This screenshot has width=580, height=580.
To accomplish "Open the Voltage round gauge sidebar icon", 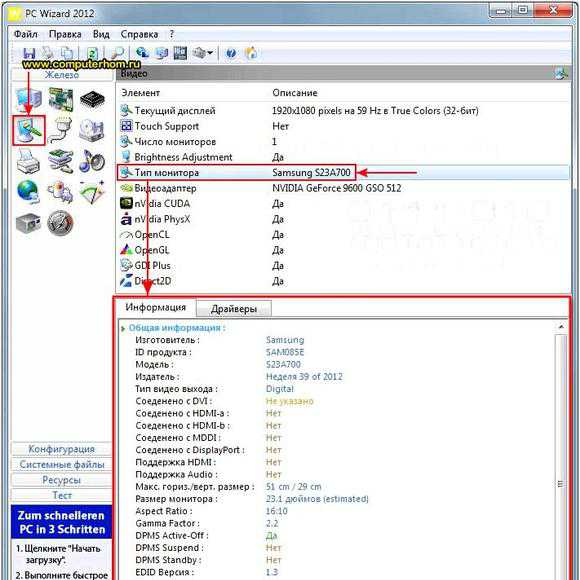I will [x=60, y=223].
